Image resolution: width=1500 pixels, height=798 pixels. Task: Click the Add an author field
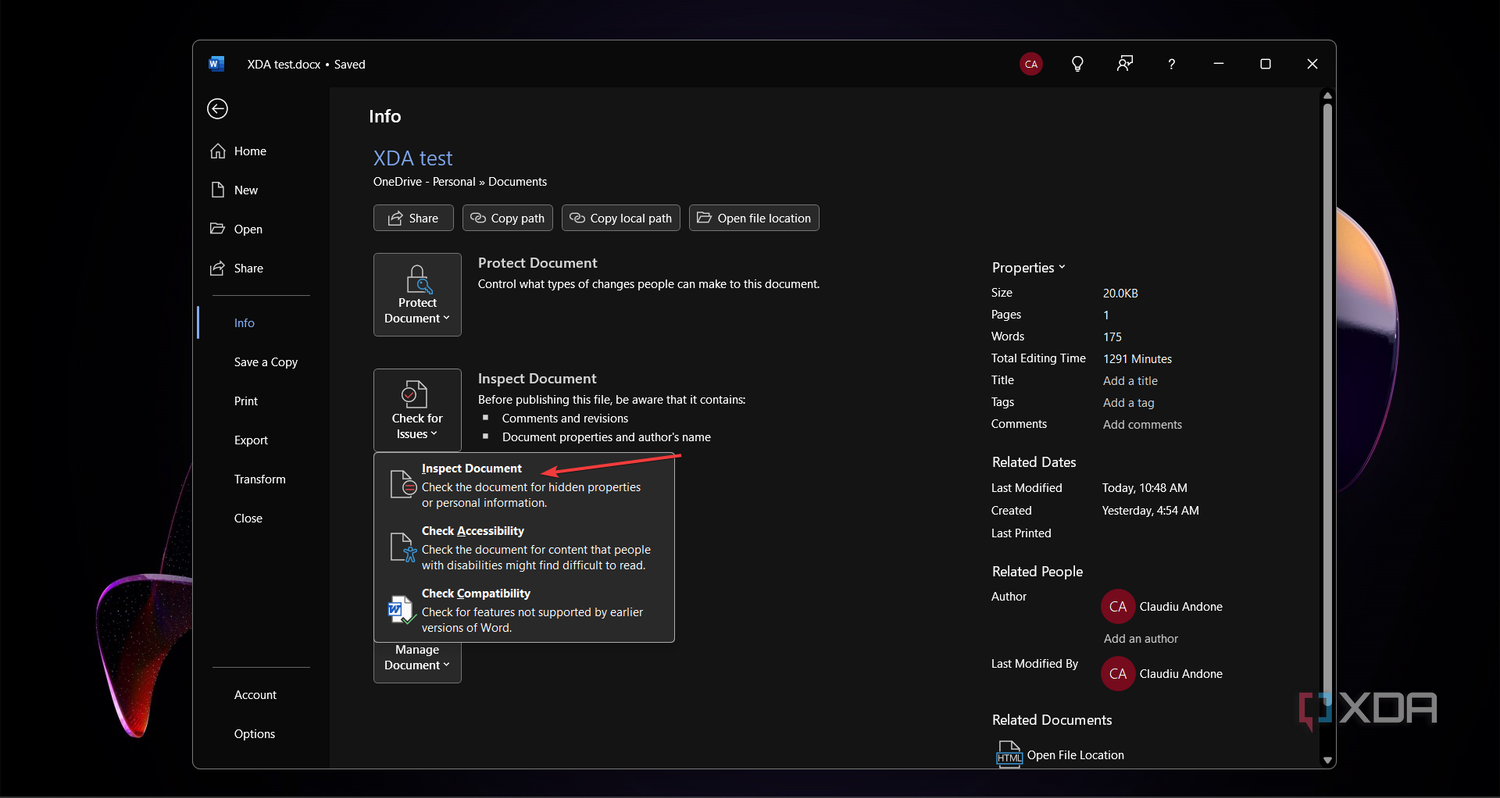click(1141, 639)
